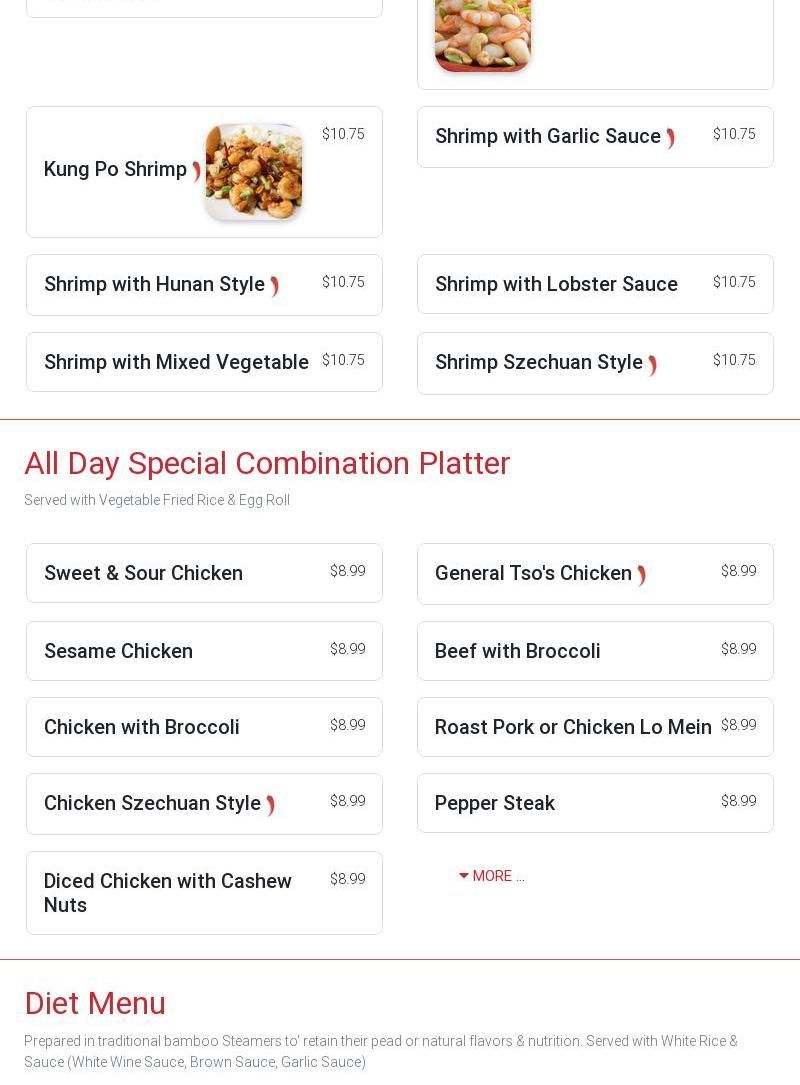Click the spicy icon next to Shrimp Szechuan Style

point(652,365)
